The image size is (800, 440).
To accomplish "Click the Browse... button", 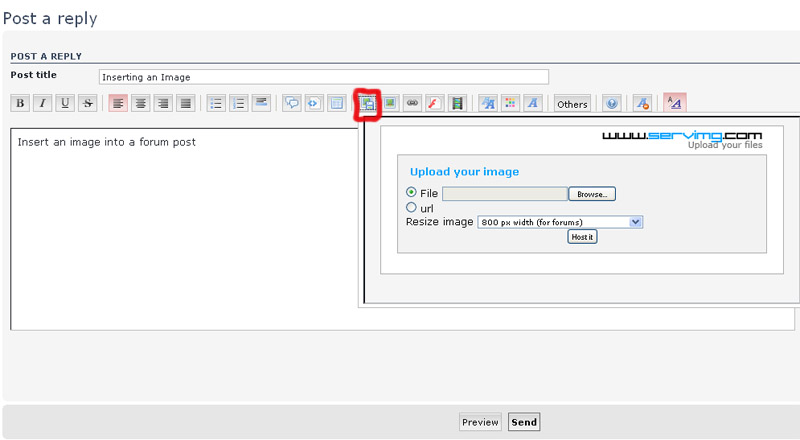I will click(592, 194).
